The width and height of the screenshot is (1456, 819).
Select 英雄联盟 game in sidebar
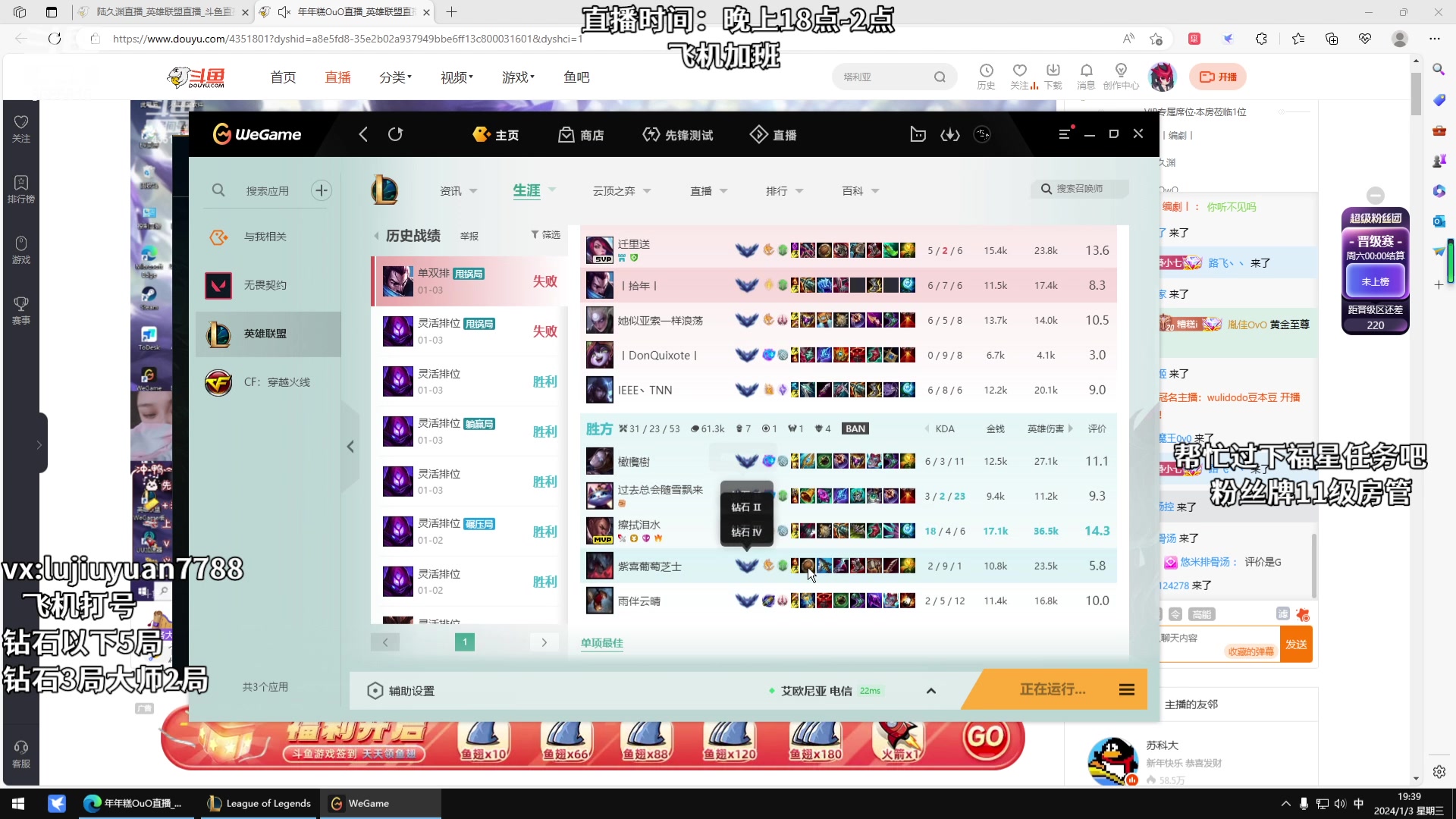(x=268, y=334)
